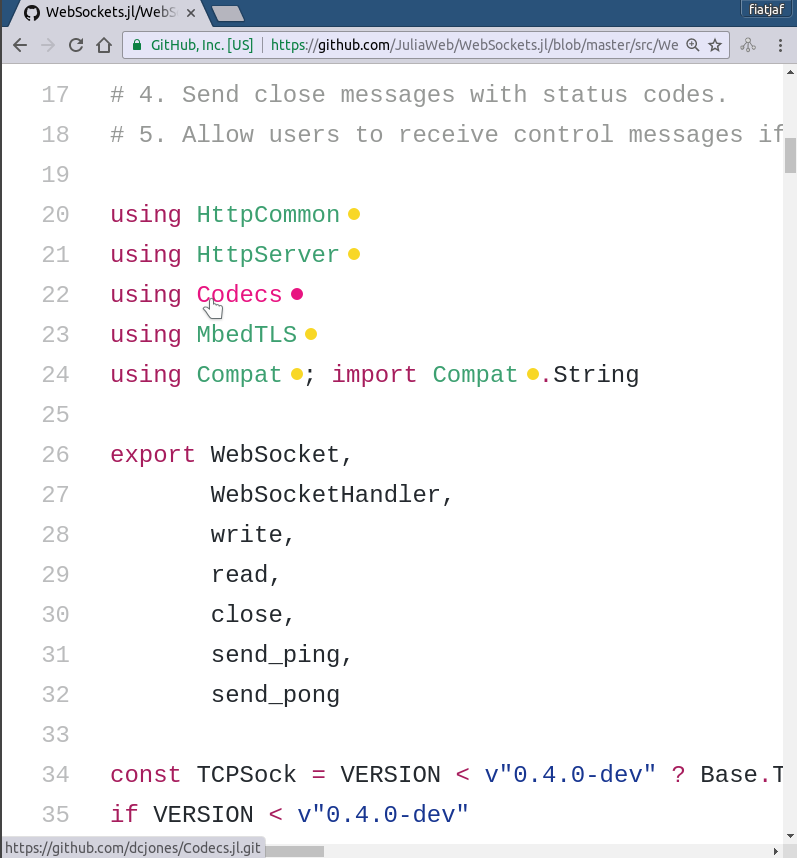The image size is (797, 858).
Task: Click yellow dot next to HttpCommon
Action: 354,214
